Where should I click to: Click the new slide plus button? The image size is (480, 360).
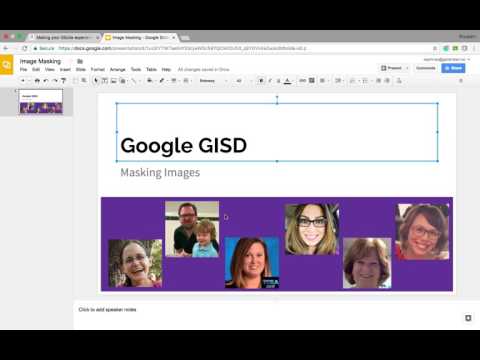coord(23,81)
